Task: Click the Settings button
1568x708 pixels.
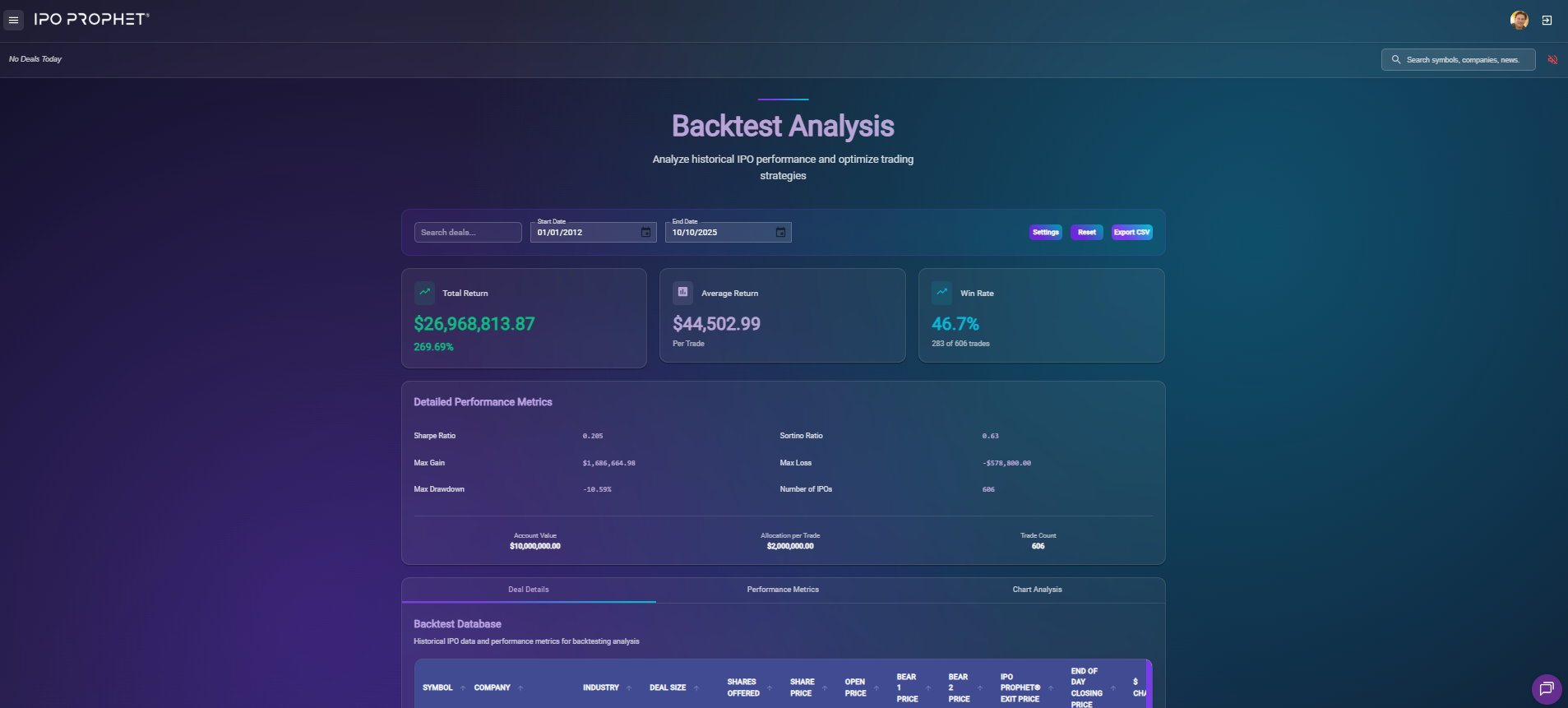Action: tap(1045, 233)
